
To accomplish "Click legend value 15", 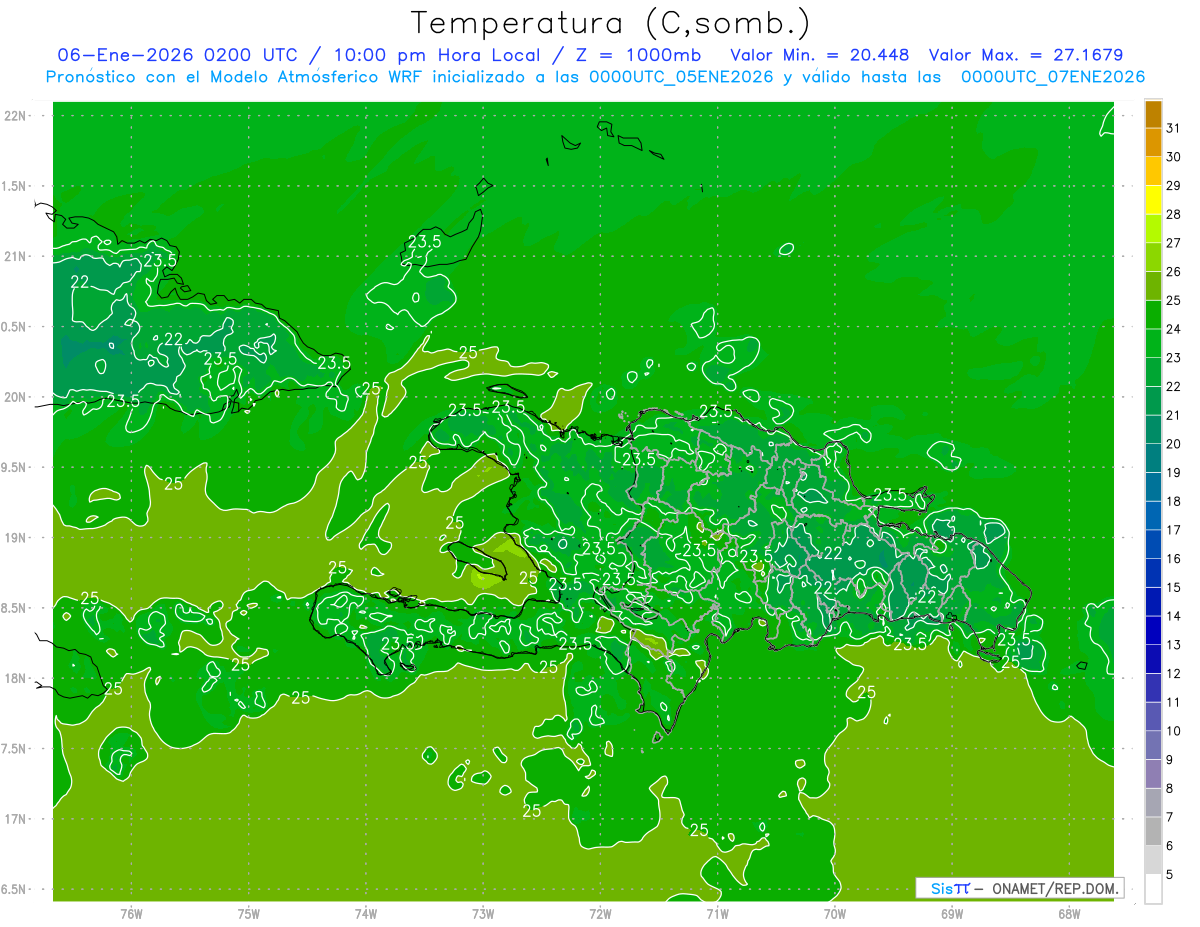I will tap(1173, 588).
